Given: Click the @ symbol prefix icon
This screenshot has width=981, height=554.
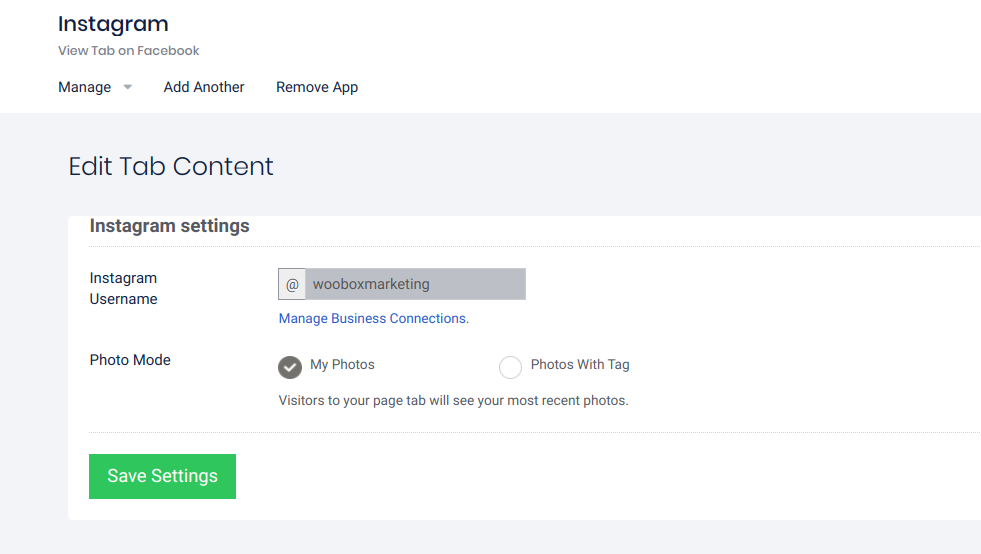Looking at the screenshot, I should point(292,284).
